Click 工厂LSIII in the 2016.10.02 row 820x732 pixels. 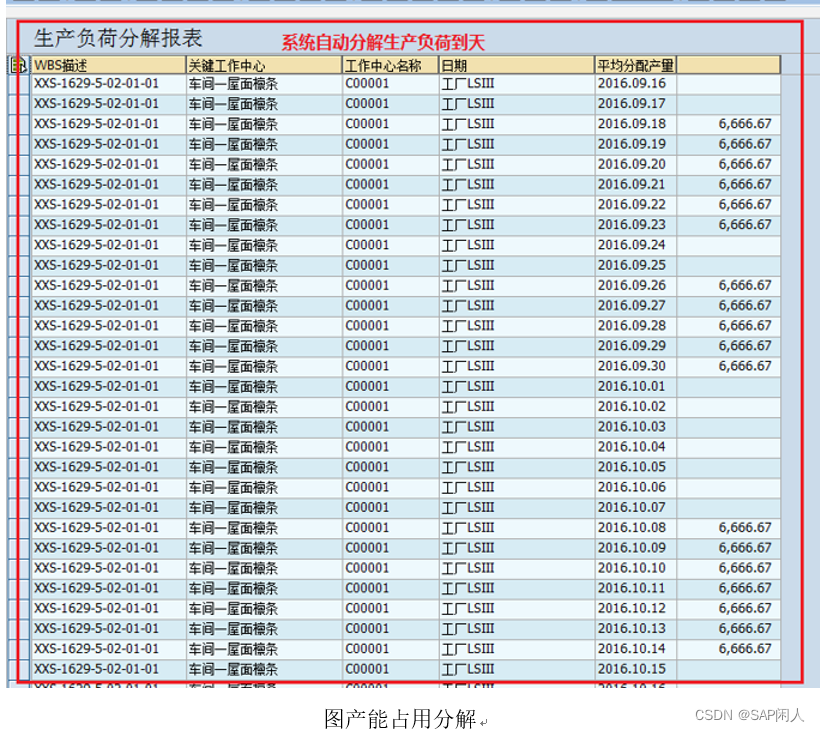pyautogui.click(x=468, y=406)
